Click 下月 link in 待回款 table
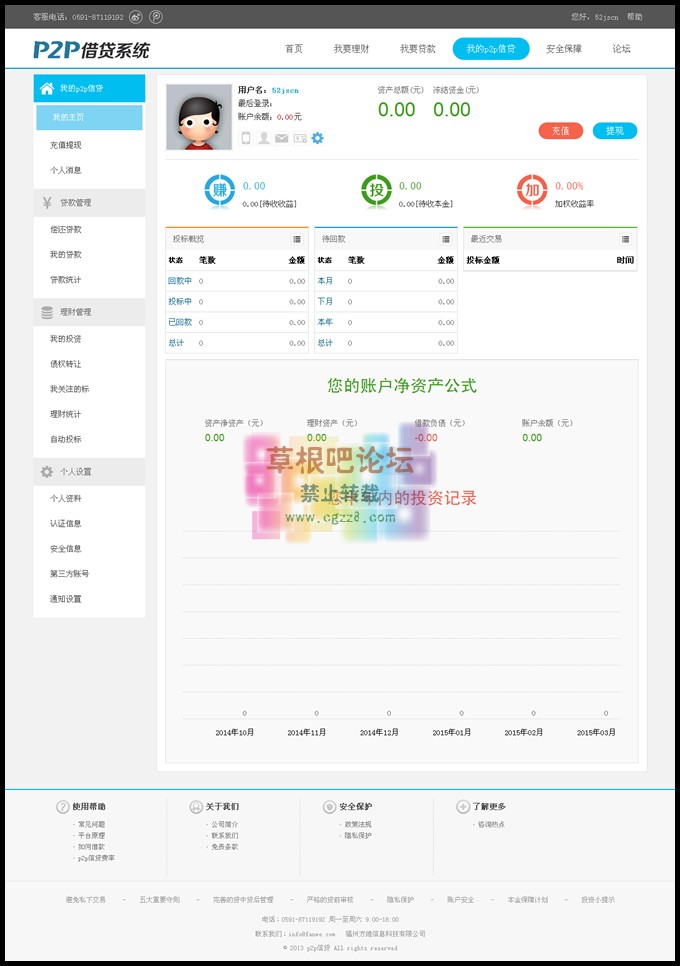Image resolution: width=680 pixels, height=966 pixels. (x=325, y=301)
